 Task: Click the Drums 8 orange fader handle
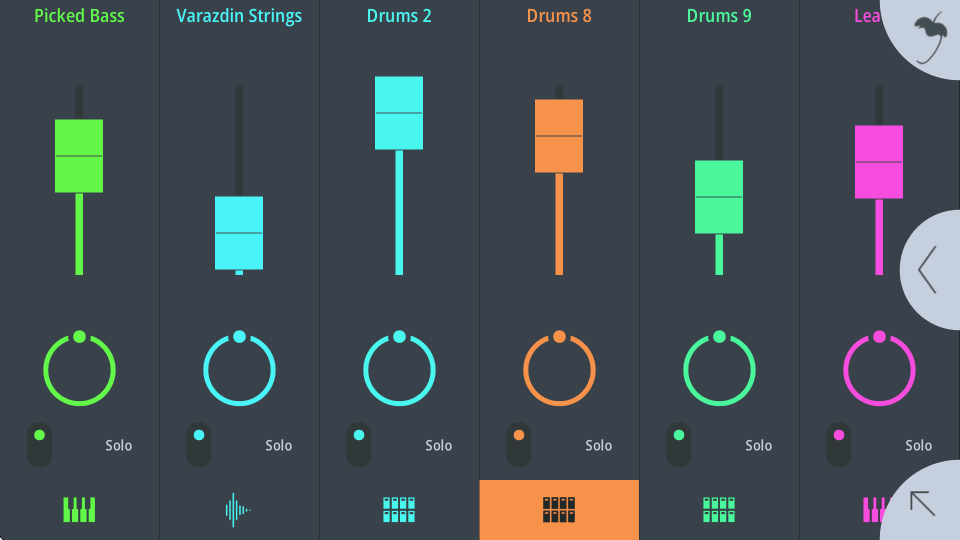coord(559,136)
